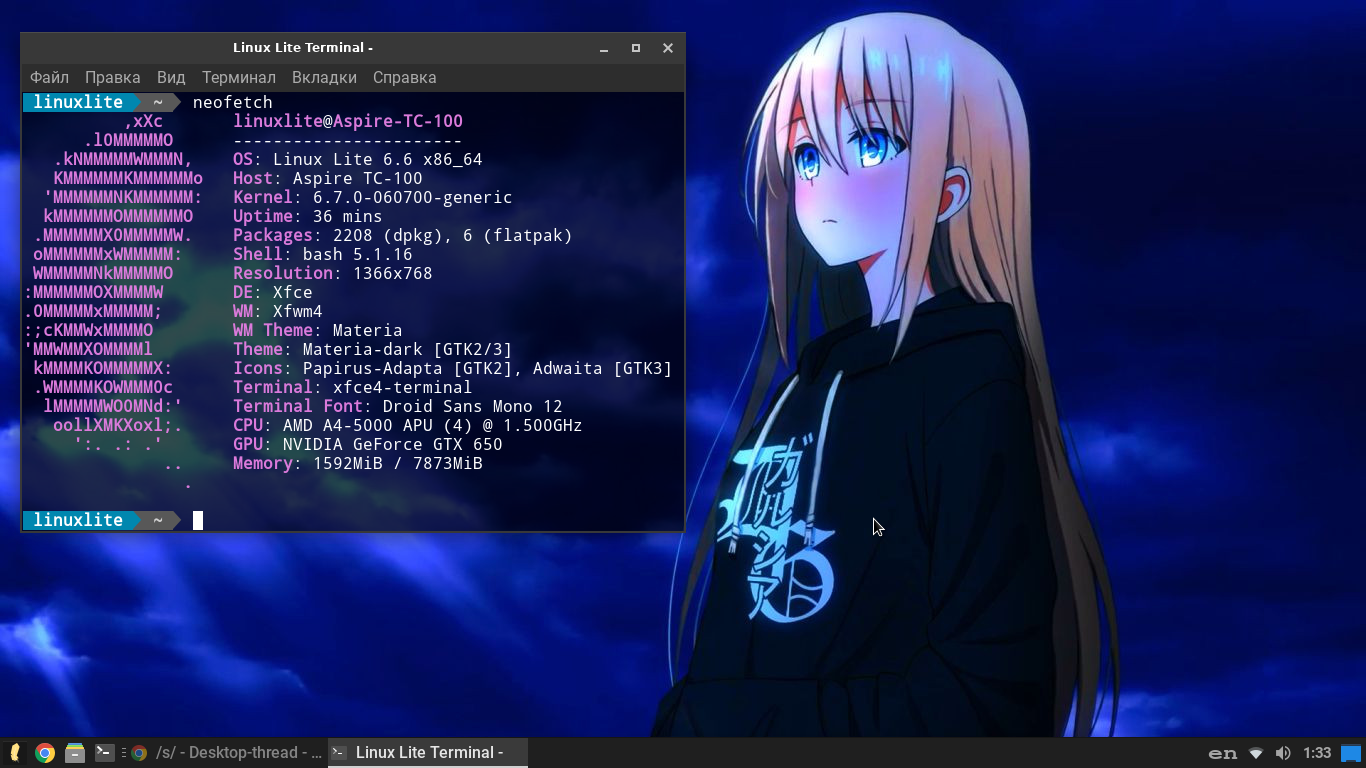This screenshot has width=1366, height=768.
Task: Click the 'Uptime: 36 mins' line
Action: pyautogui.click(x=308, y=216)
